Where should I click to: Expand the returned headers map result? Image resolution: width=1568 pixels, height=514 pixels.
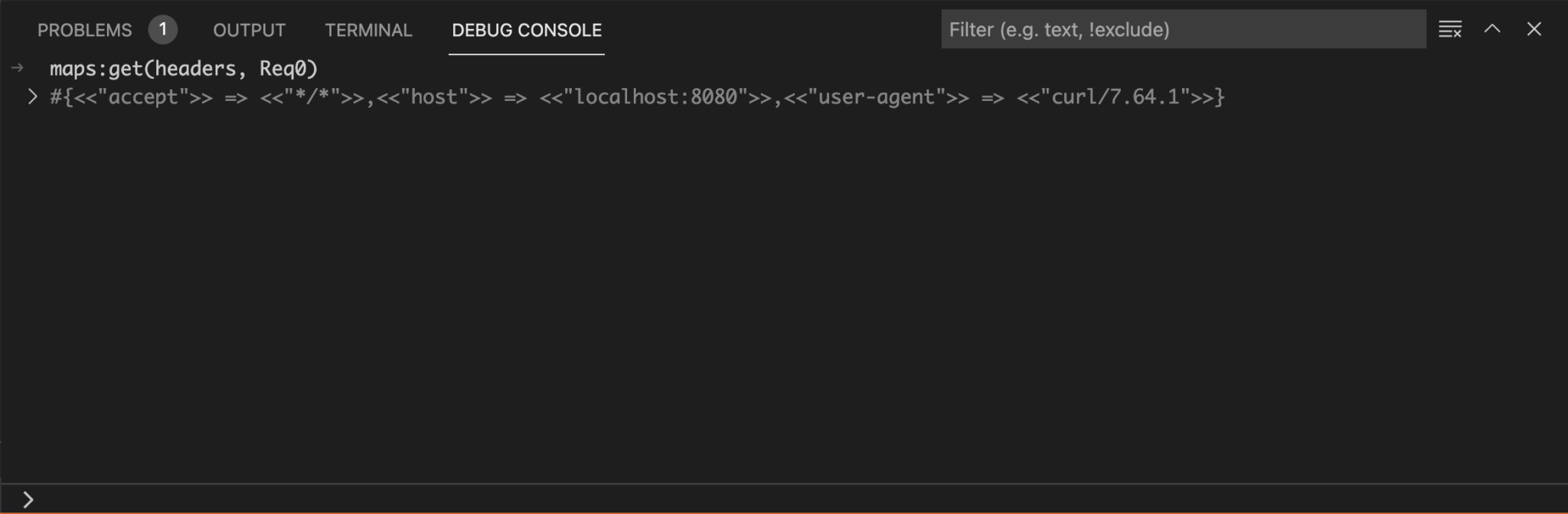32,96
